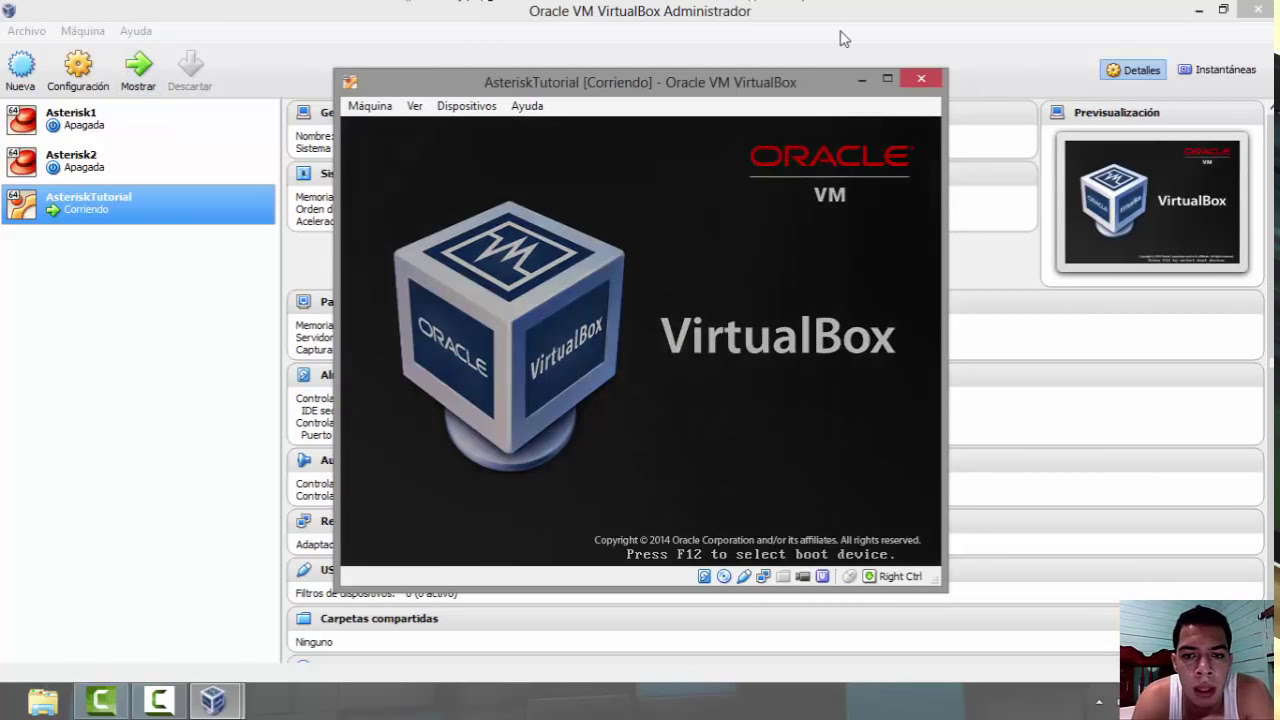The height and width of the screenshot is (720, 1280).
Task: Select the Asterisk1 virtual machine
Action: 138,119
